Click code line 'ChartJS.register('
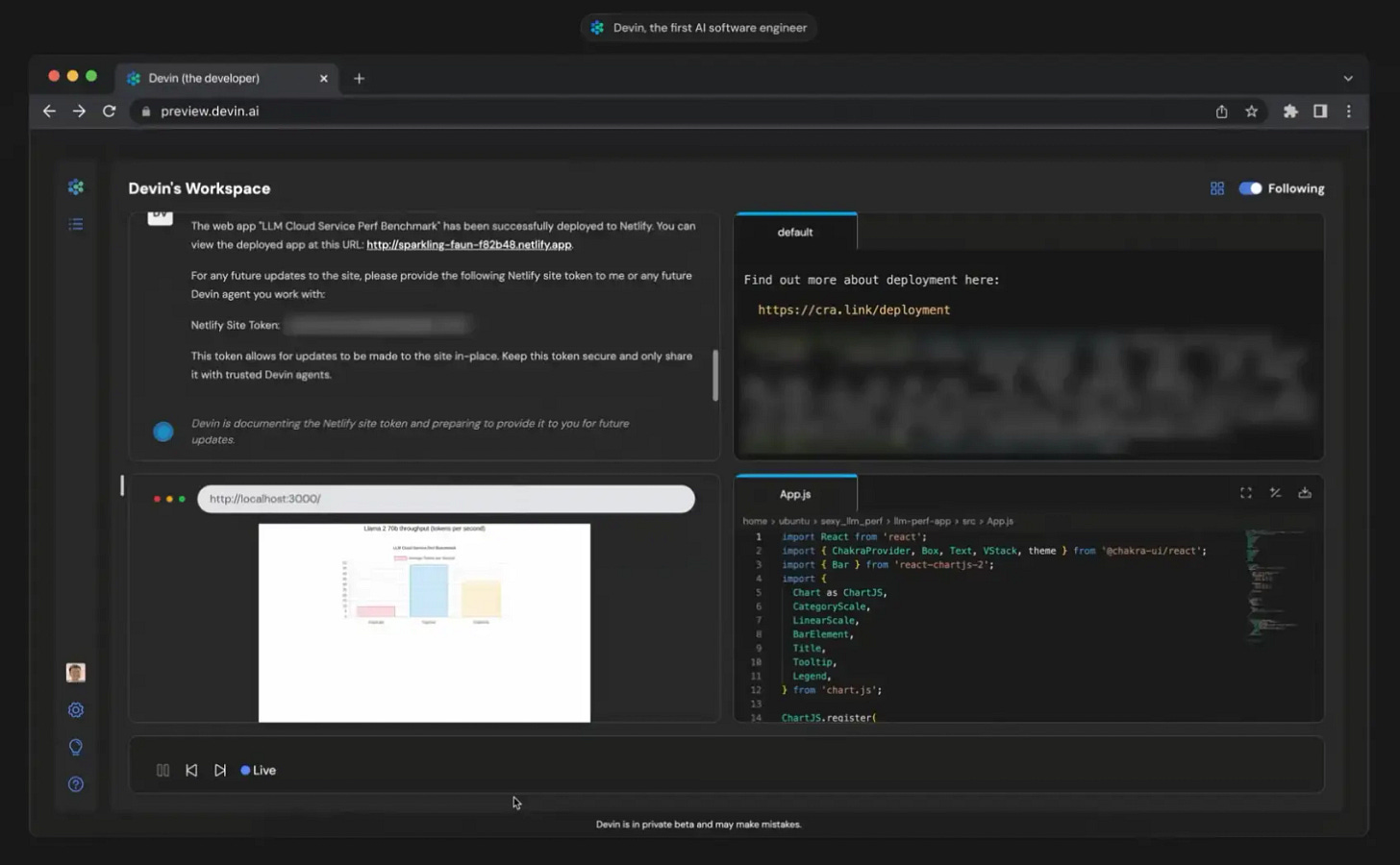Viewport: 1400px width, 865px height. click(828, 718)
